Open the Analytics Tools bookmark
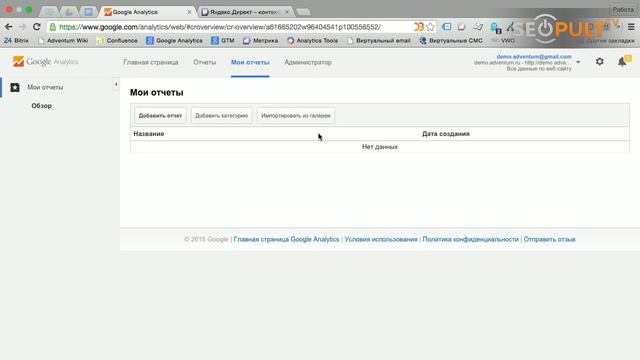 tap(313, 40)
